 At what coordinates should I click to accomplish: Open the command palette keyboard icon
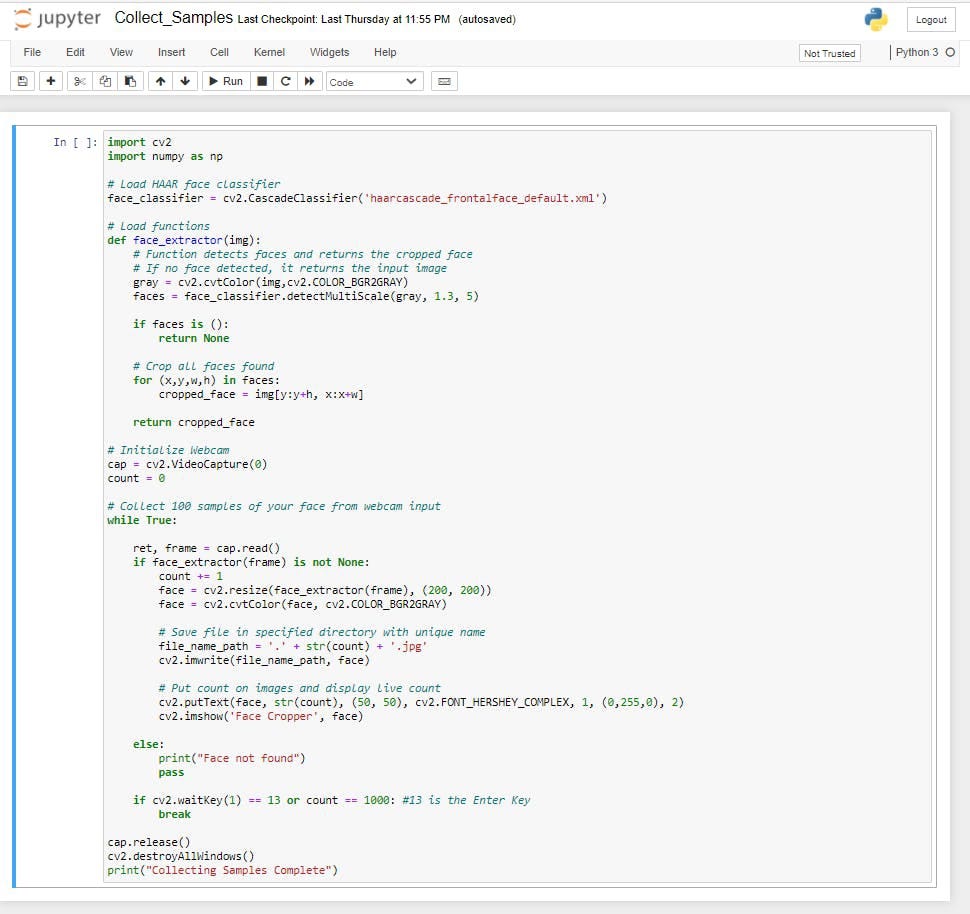tap(444, 81)
